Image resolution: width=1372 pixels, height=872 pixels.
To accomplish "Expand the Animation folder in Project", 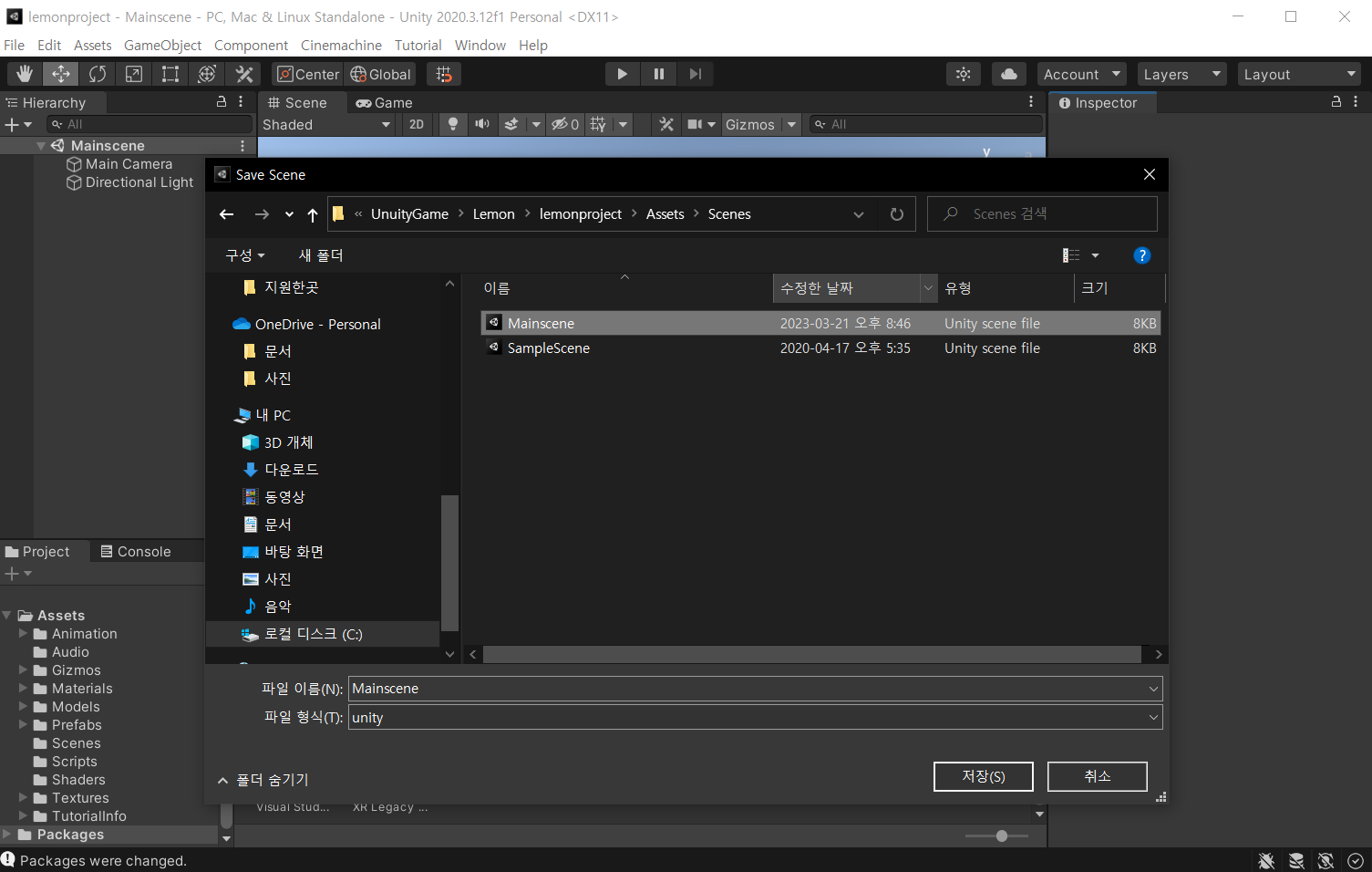I will [x=24, y=633].
